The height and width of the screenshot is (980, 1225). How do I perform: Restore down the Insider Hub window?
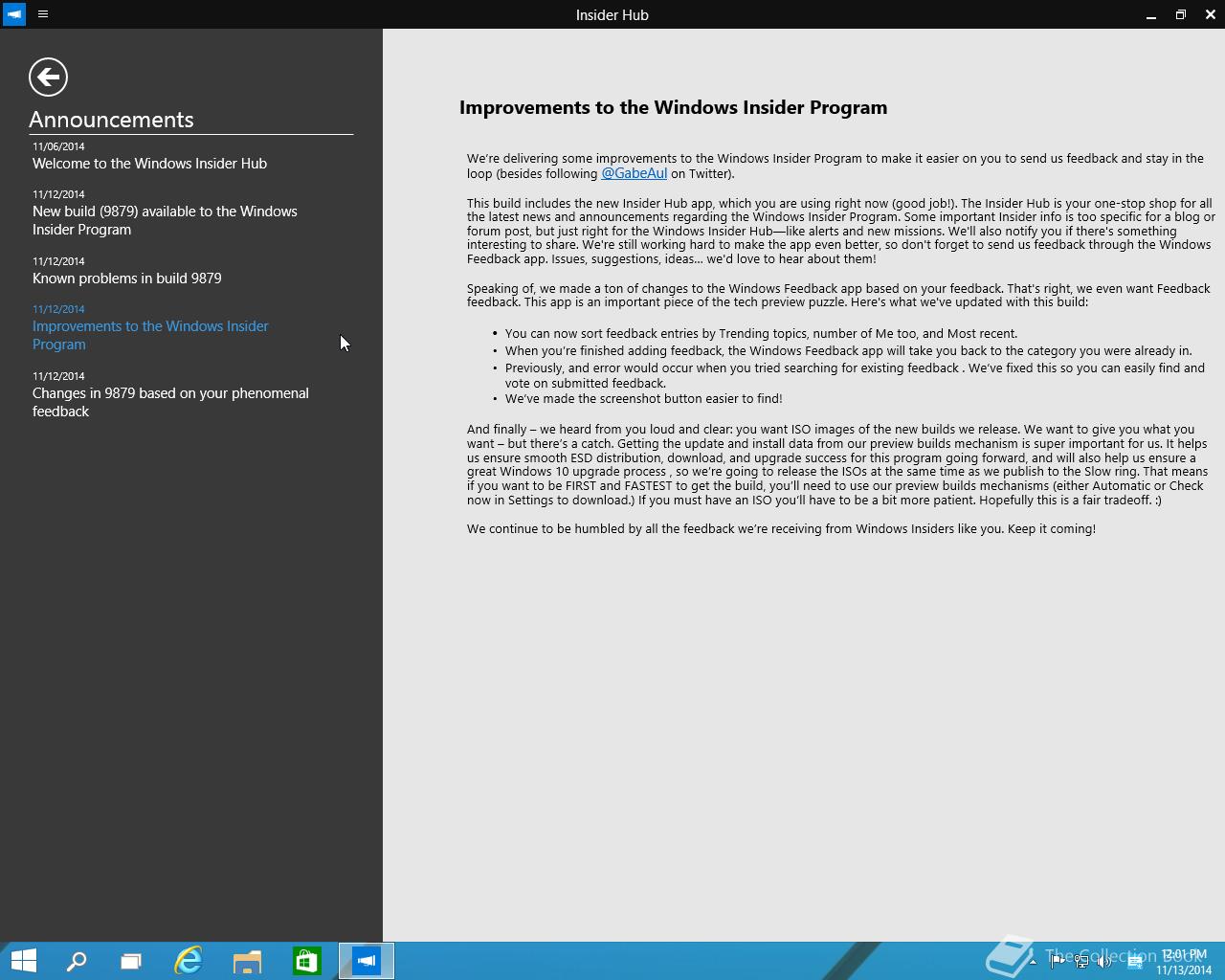click(x=1181, y=14)
